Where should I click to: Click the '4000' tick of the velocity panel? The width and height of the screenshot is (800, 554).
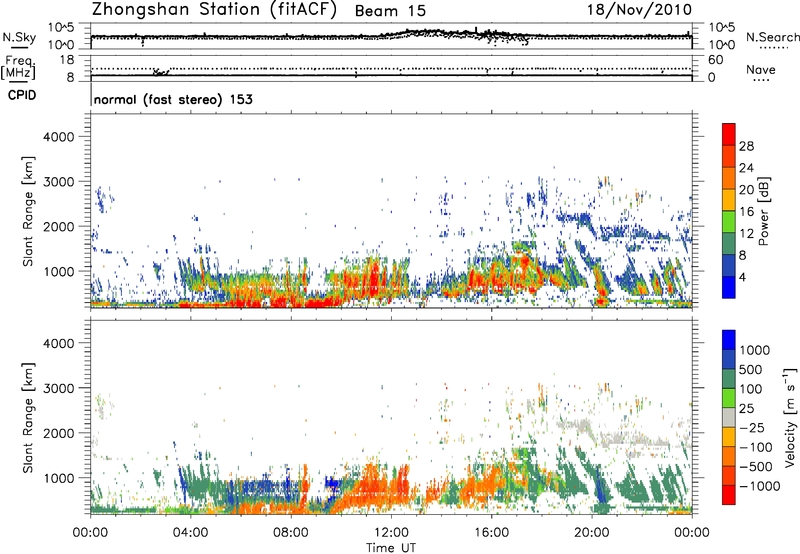coord(59,343)
